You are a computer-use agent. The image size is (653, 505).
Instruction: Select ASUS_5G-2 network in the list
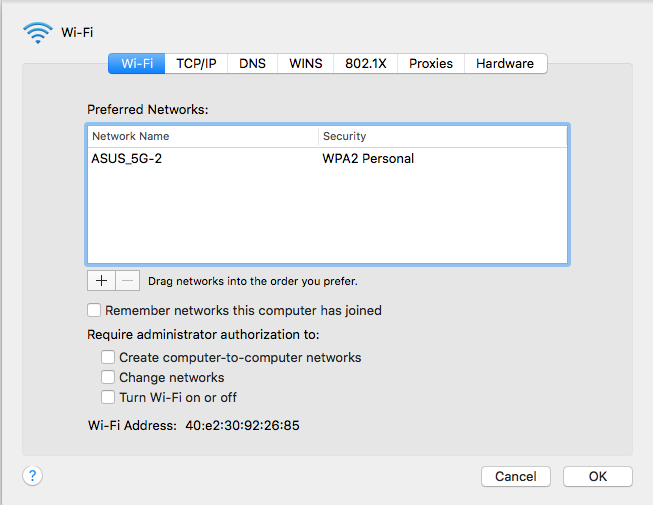327,159
